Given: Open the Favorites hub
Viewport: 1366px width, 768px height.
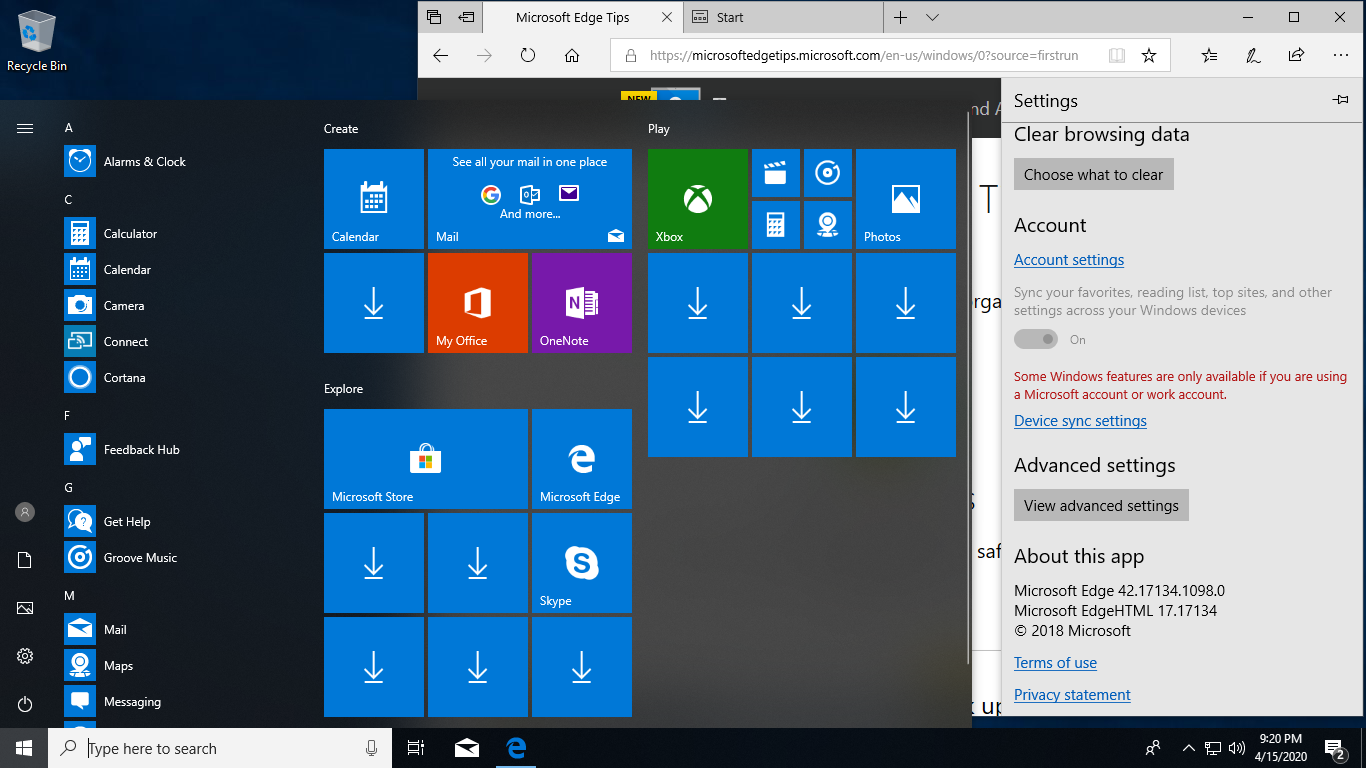Looking at the screenshot, I should tap(1209, 56).
